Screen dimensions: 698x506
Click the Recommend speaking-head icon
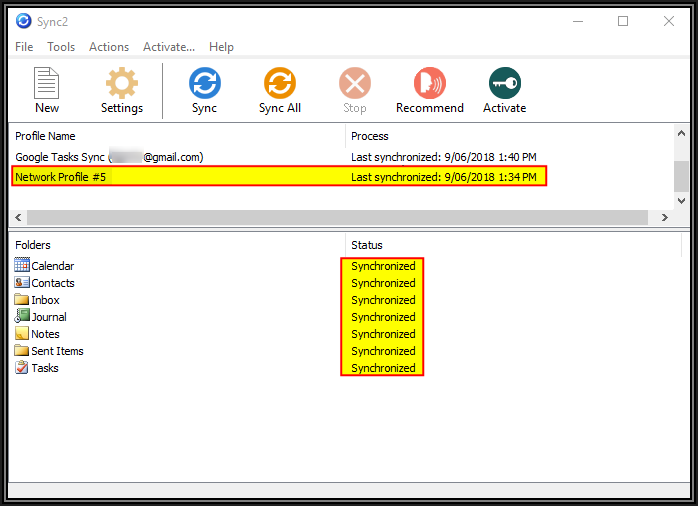tap(430, 83)
